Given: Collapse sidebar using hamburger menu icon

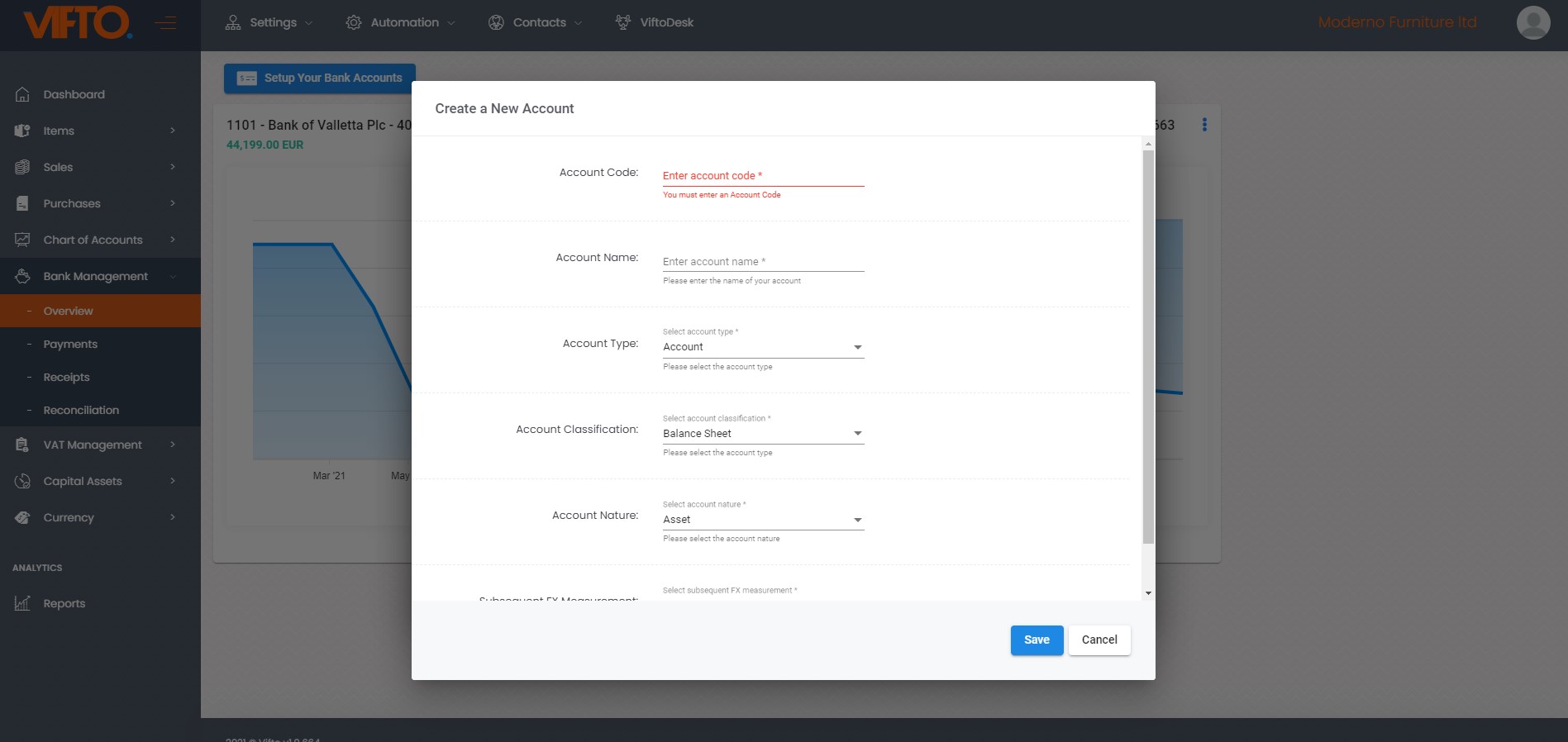Looking at the screenshot, I should [x=165, y=23].
